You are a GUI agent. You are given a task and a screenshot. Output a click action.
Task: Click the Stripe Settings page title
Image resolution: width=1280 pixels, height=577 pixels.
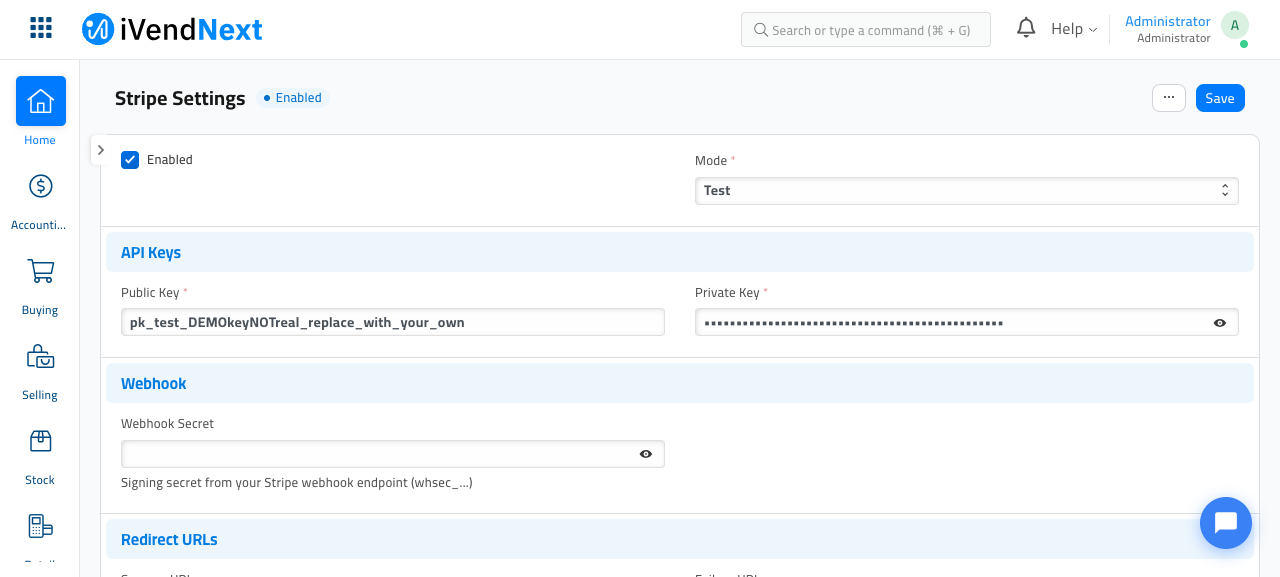pos(180,98)
